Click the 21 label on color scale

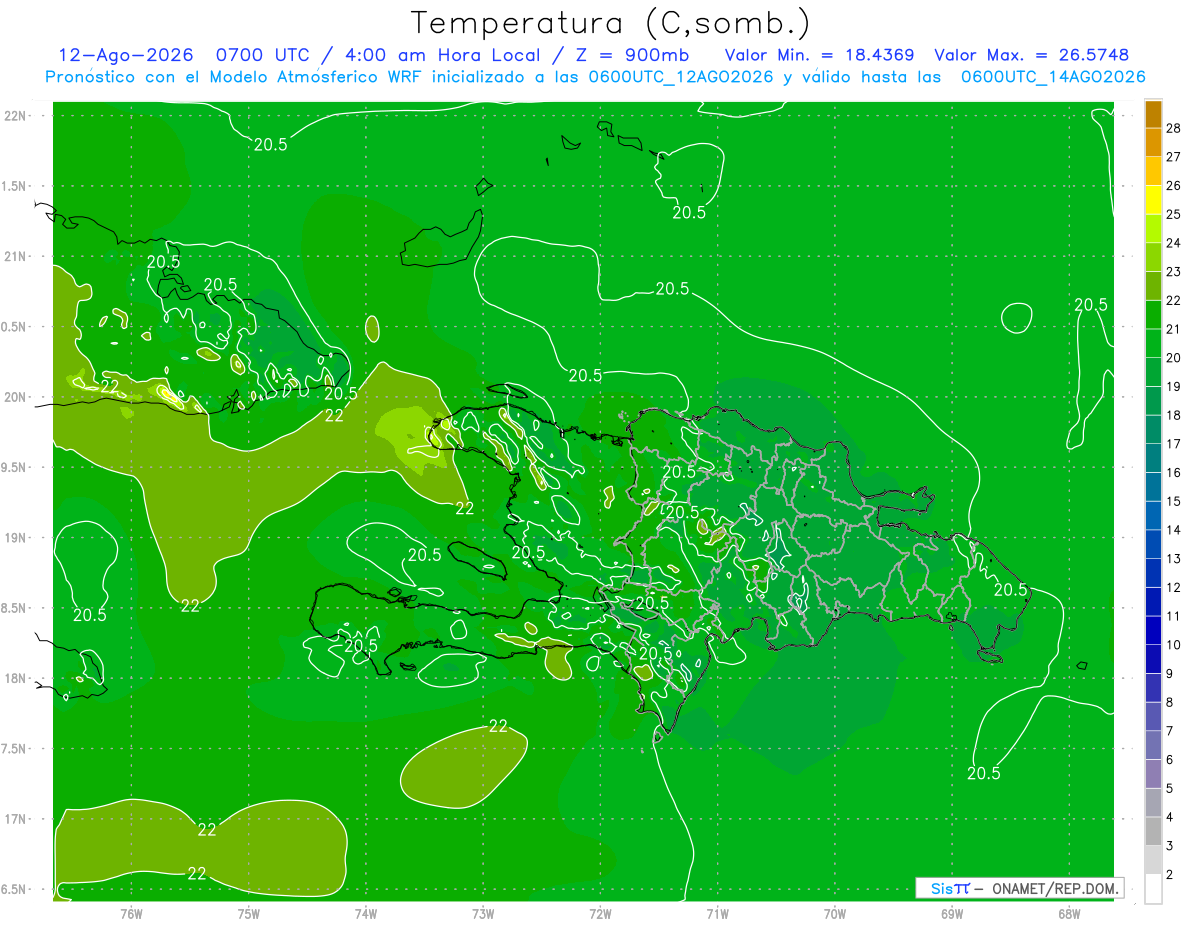1174,329
